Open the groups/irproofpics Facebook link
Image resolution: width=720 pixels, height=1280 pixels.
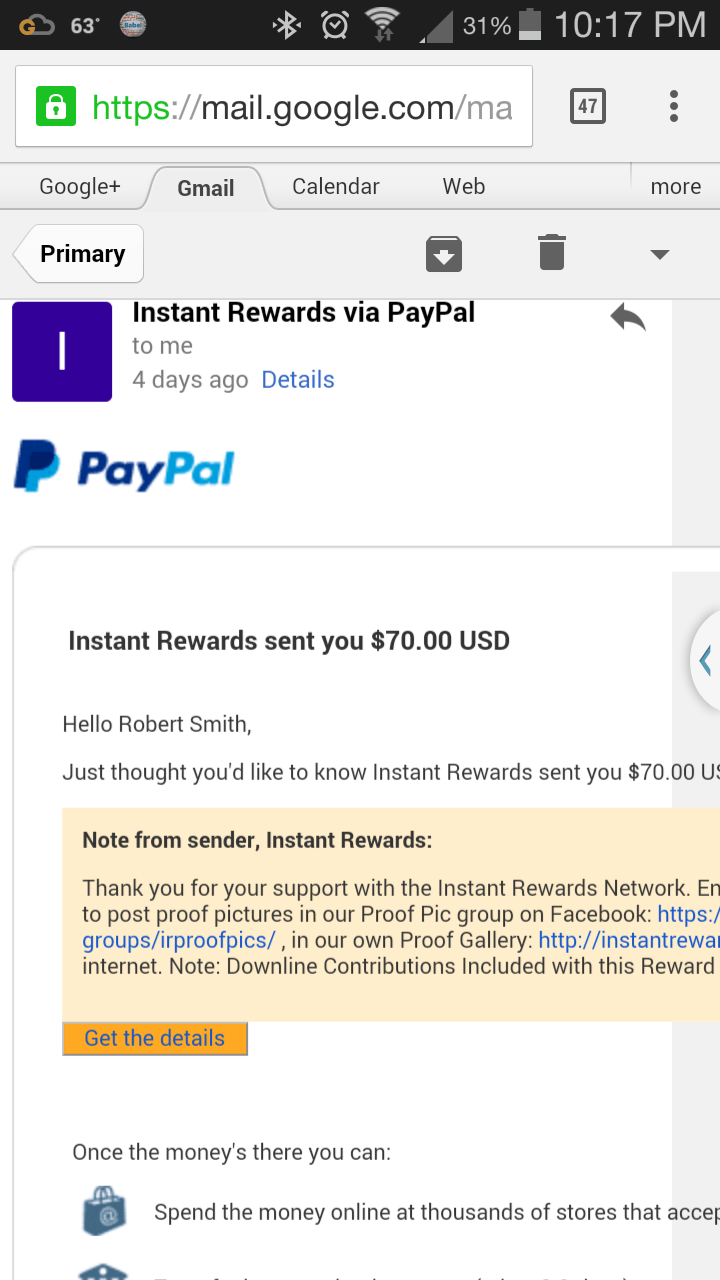tap(179, 940)
